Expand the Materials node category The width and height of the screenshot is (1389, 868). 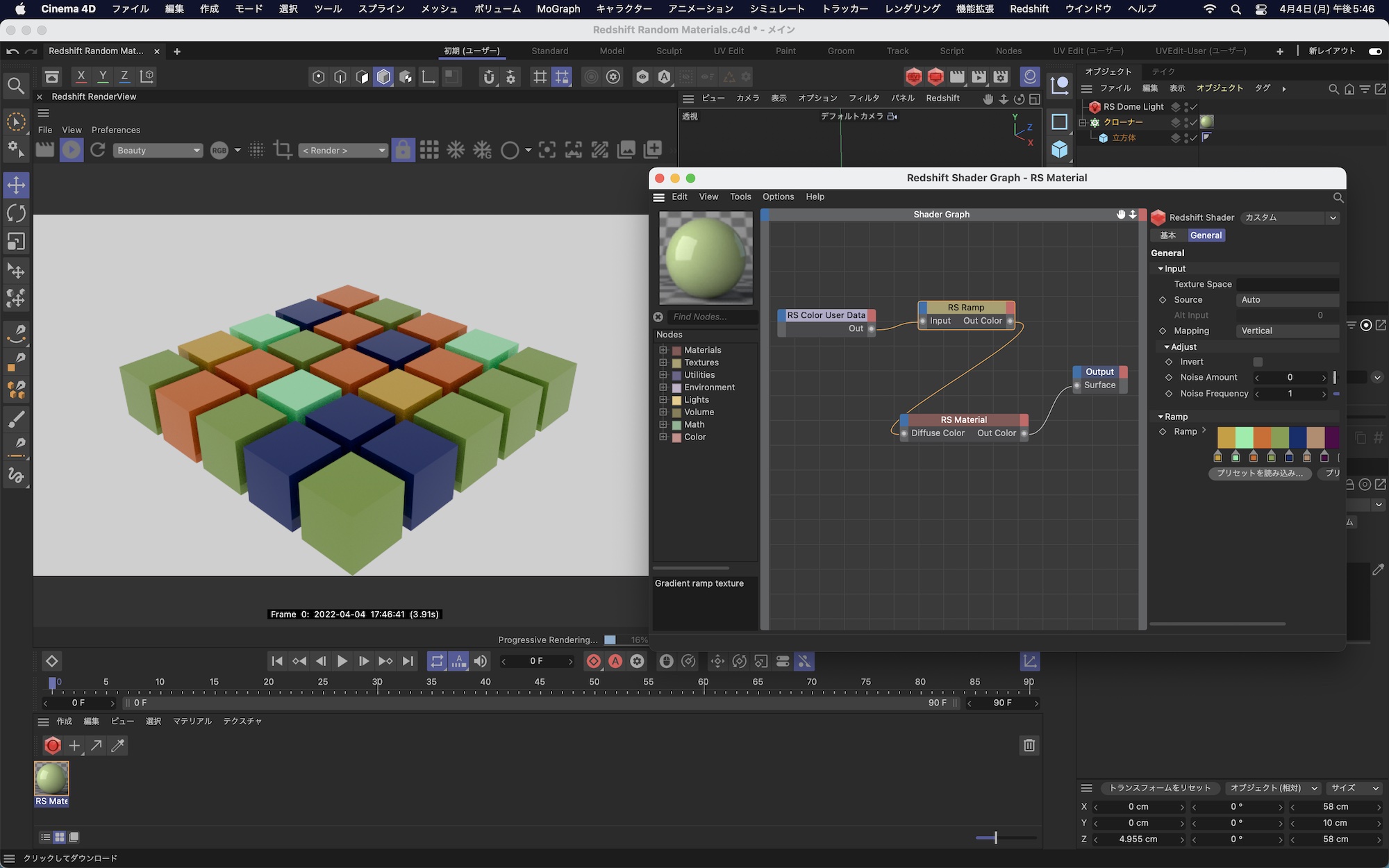663,350
